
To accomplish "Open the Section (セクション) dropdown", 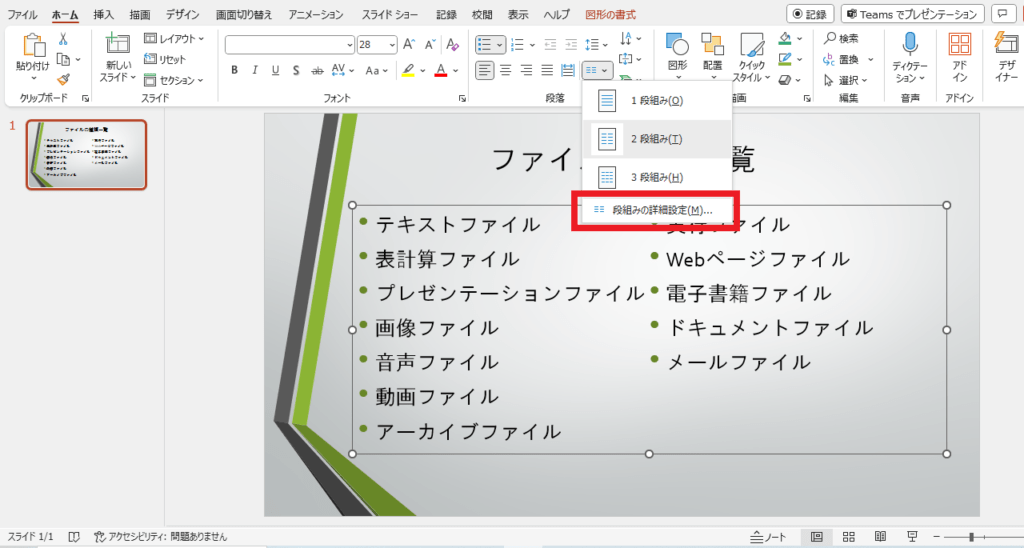I will [174, 80].
